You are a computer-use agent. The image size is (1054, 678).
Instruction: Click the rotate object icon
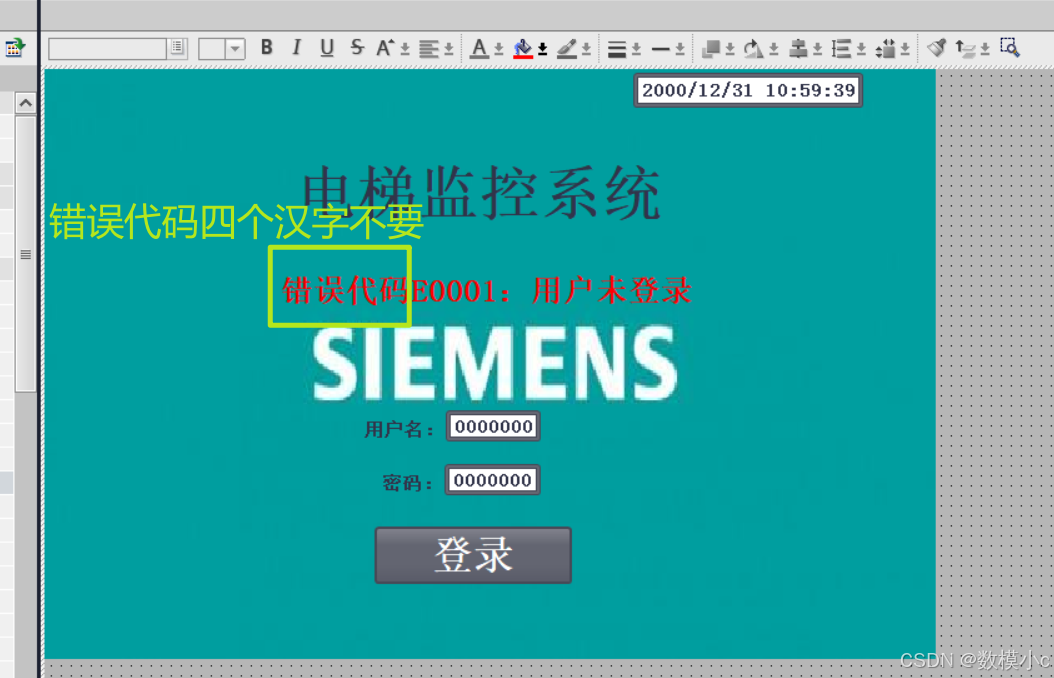754,48
